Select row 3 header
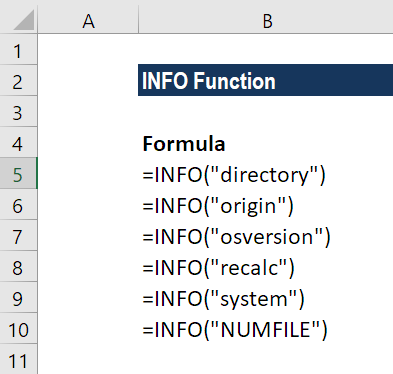This screenshot has height=374, width=393. pos(19,111)
